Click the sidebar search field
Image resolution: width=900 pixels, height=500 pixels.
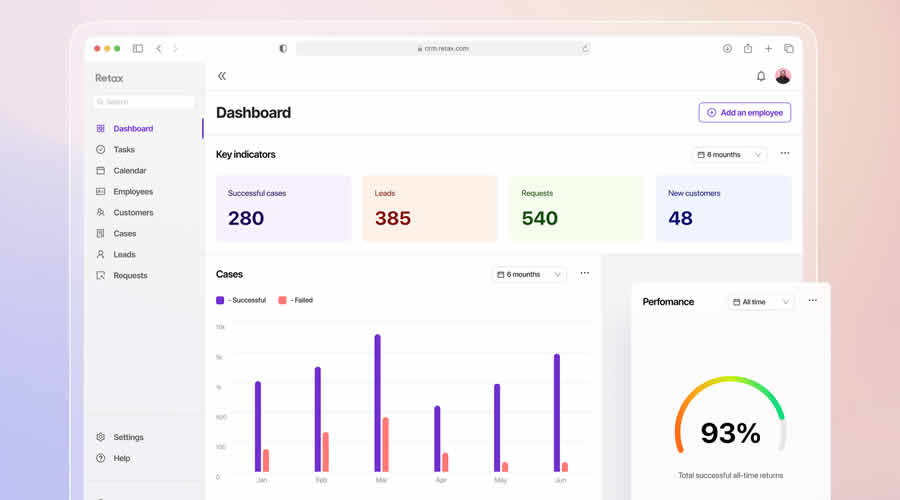(x=145, y=102)
